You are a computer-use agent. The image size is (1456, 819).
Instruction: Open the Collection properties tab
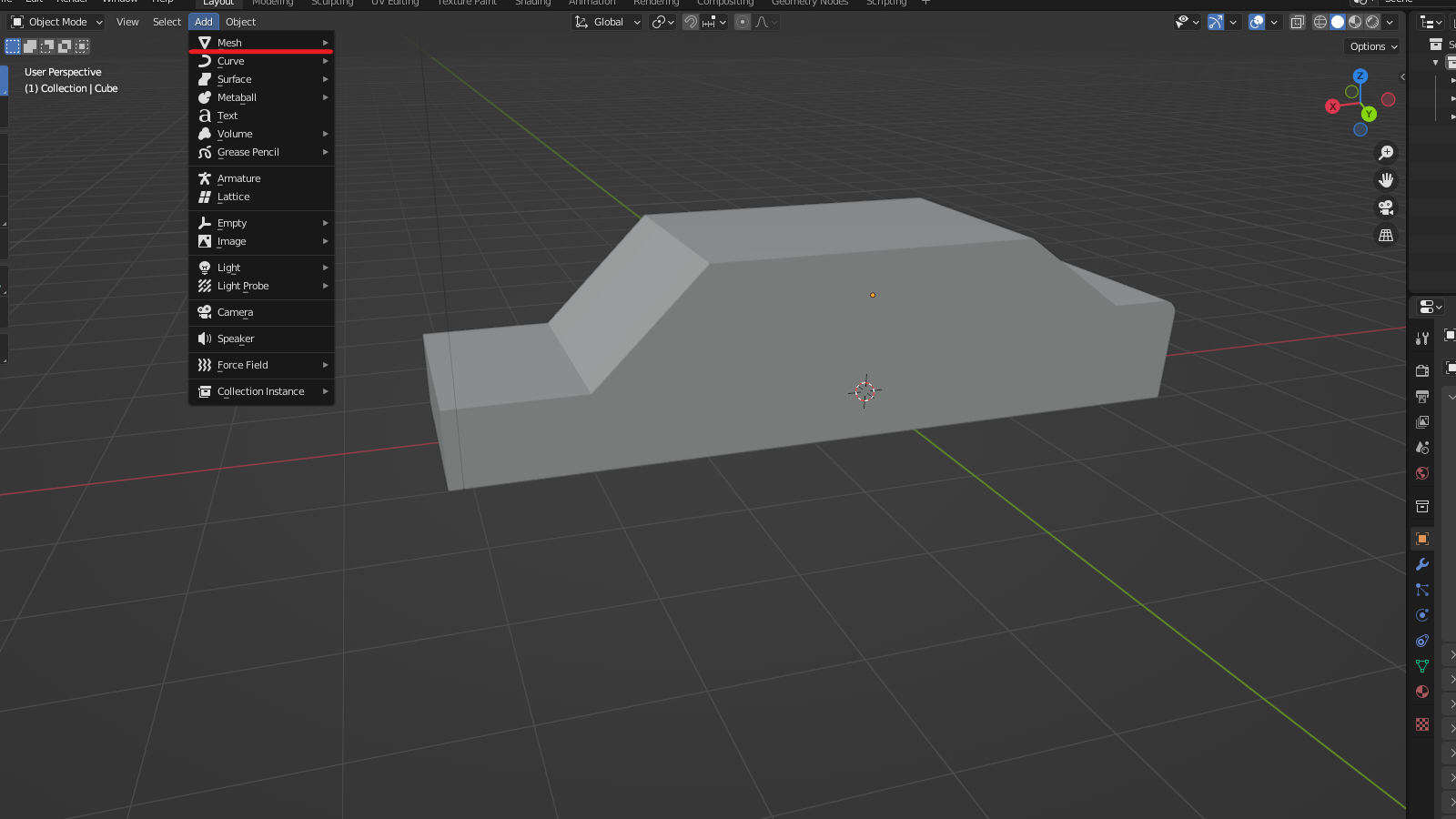[1422, 506]
